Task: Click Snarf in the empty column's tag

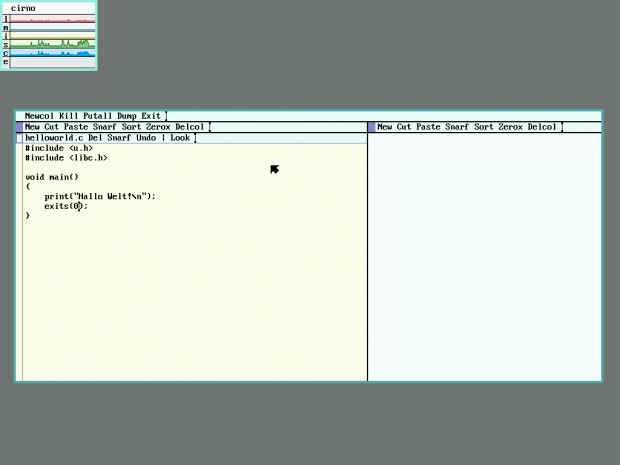Action: (457, 127)
